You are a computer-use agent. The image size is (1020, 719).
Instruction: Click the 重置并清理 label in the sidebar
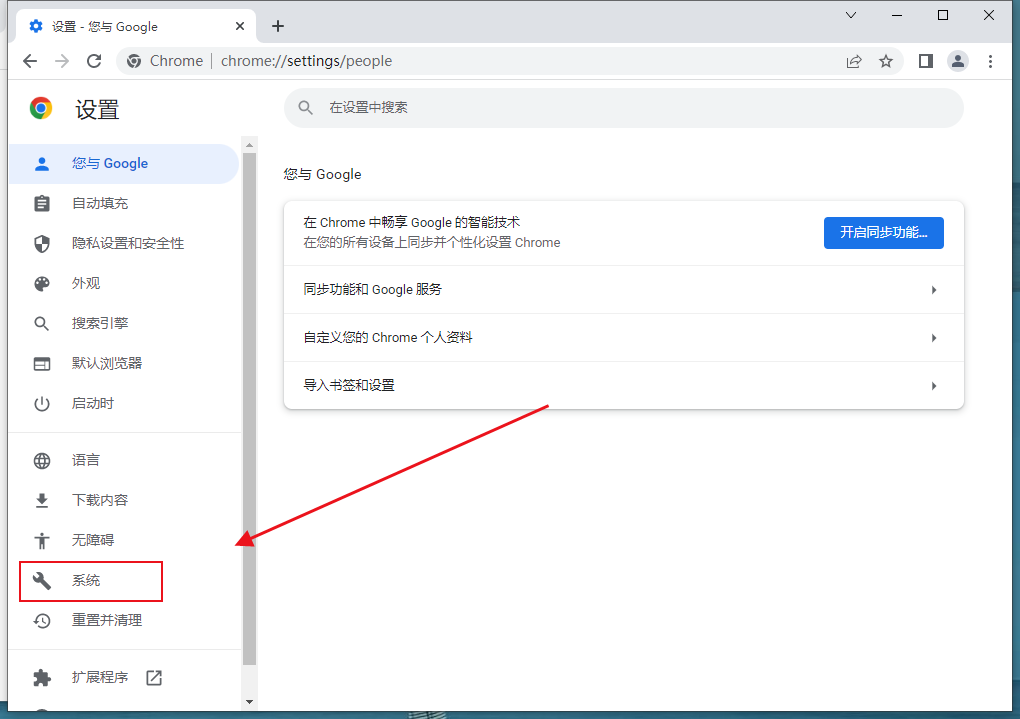(x=107, y=621)
